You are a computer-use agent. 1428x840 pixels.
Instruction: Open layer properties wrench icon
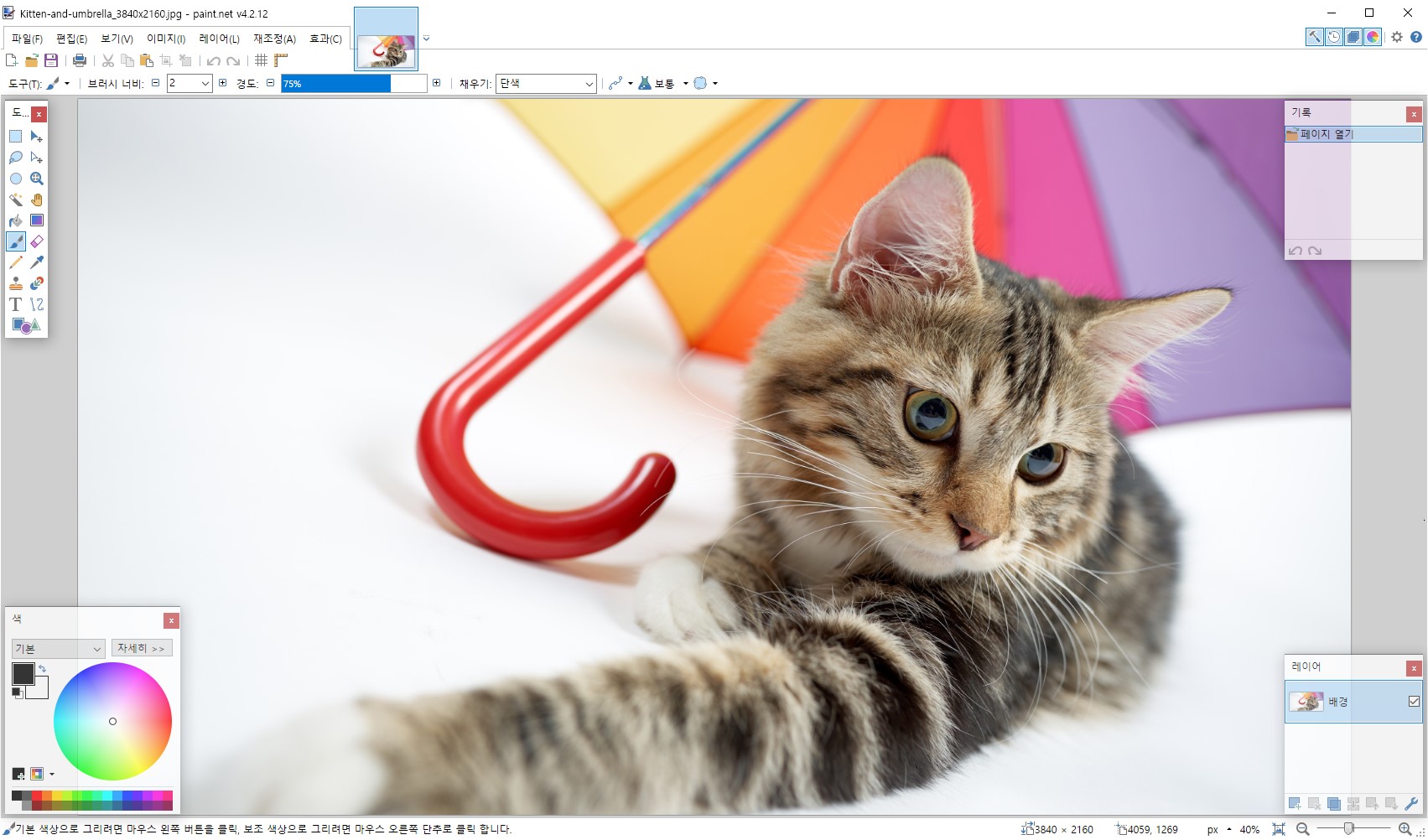(x=1411, y=804)
